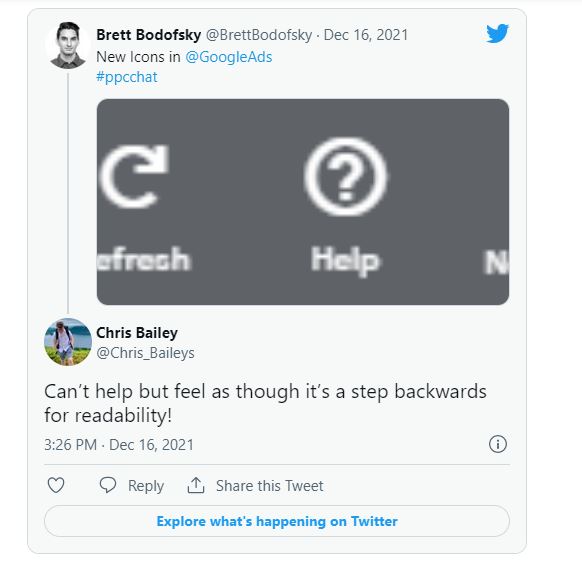Click Explore what's happening on Twitter
This screenshot has width=582, height=562.
coord(277,521)
